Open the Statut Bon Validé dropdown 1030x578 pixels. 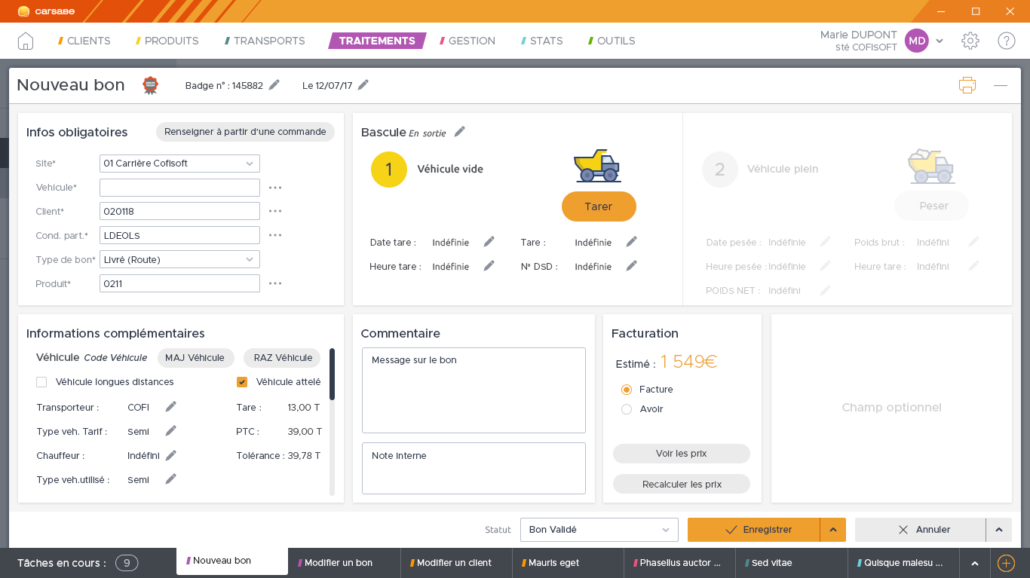click(666, 530)
